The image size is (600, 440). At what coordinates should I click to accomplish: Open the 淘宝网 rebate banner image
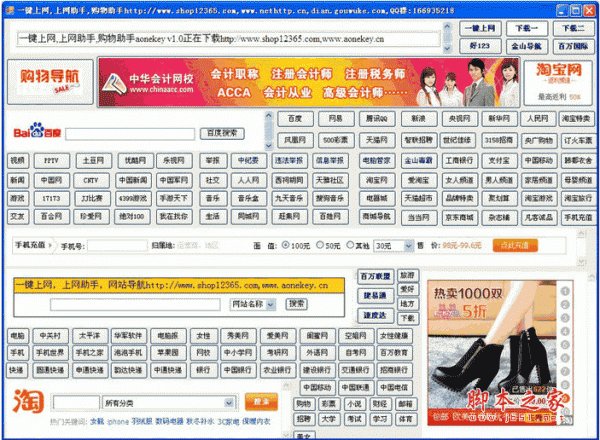coord(559,82)
